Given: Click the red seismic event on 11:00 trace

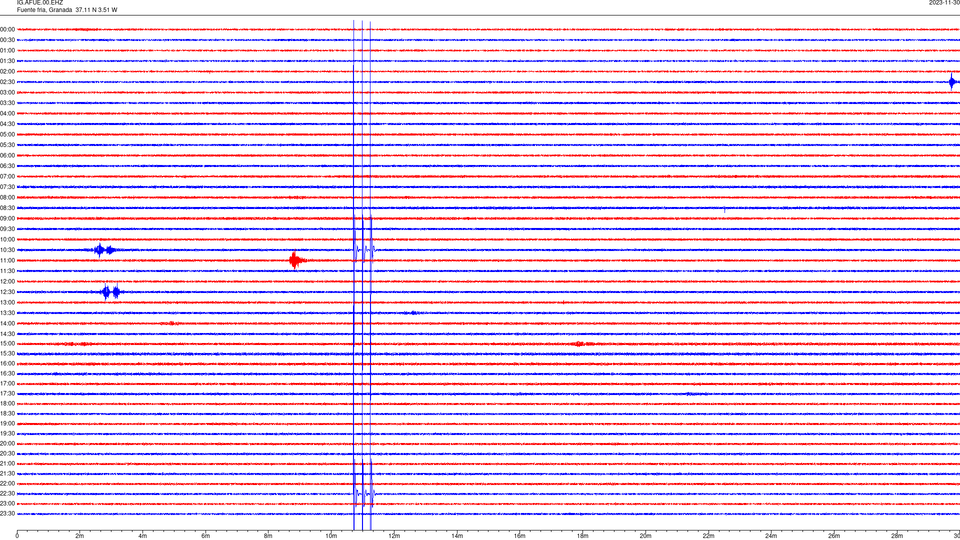Looking at the screenshot, I should (x=296, y=261).
